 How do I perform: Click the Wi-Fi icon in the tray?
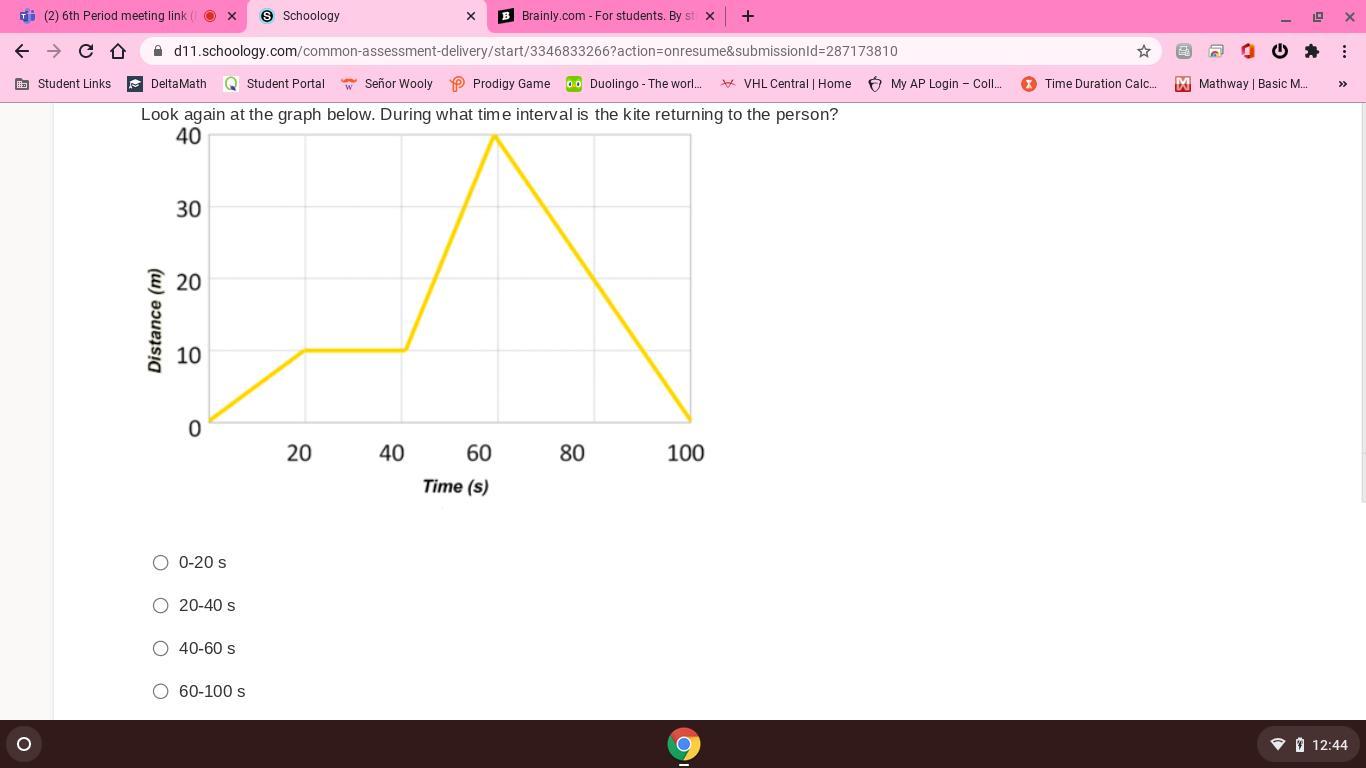tap(1277, 744)
